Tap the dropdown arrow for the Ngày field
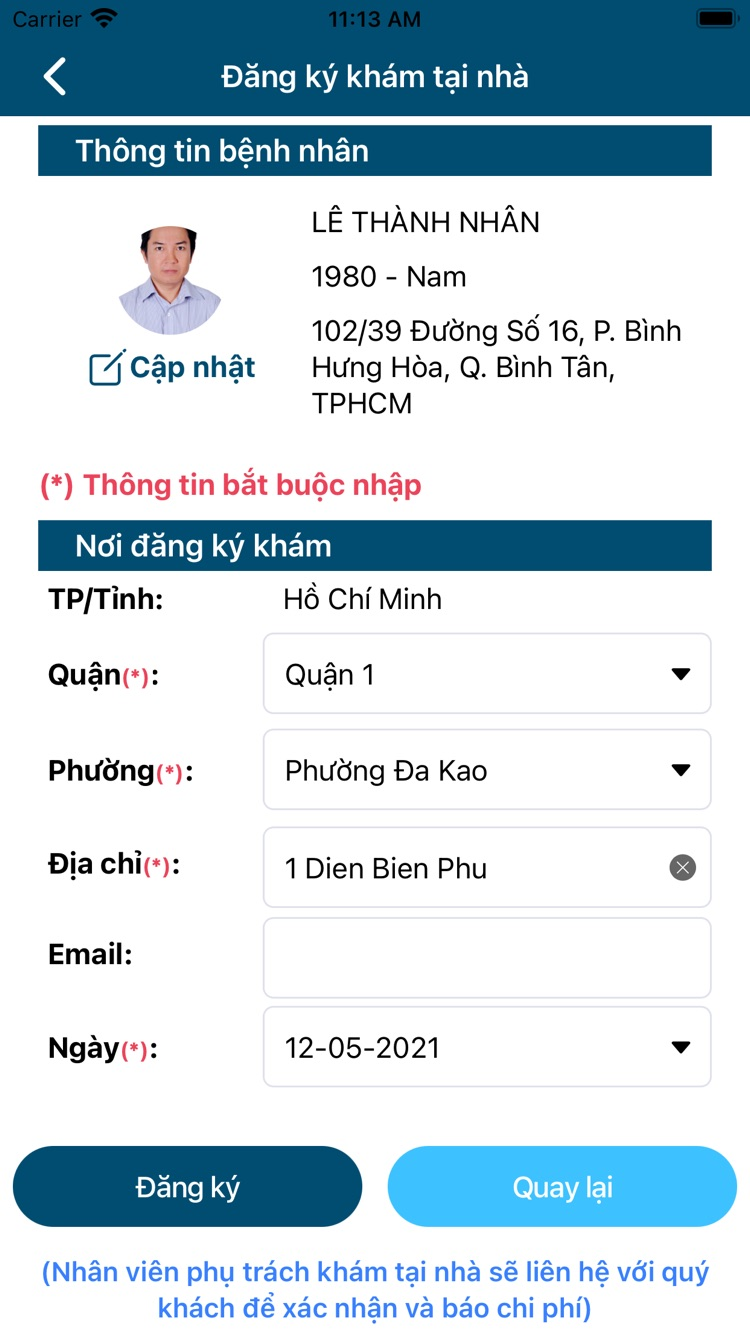 pyautogui.click(x=681, y=1047)
